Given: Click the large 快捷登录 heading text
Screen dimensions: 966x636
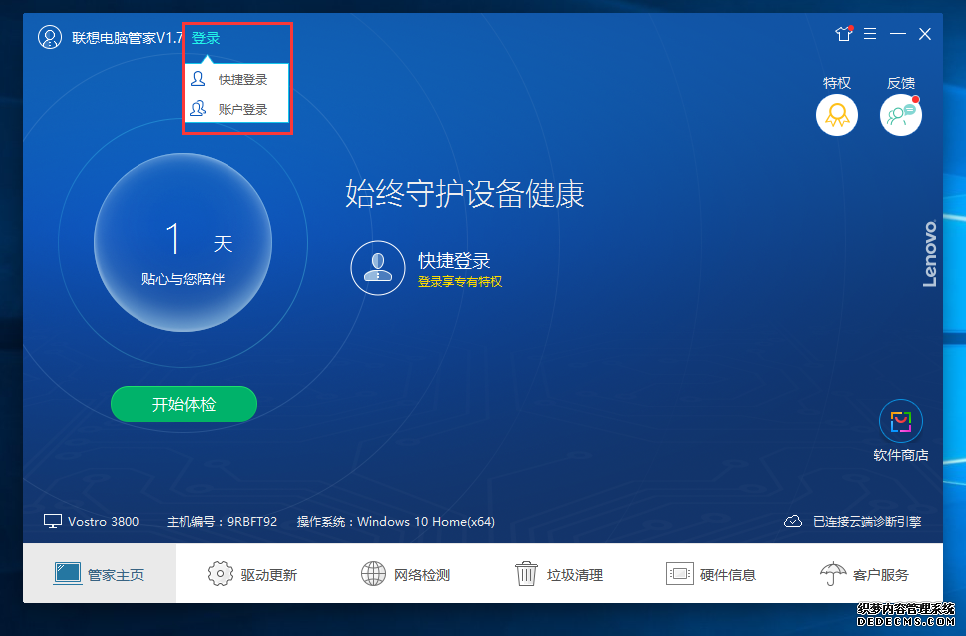Looking at the screenshot, I should (x=454, y=261).
